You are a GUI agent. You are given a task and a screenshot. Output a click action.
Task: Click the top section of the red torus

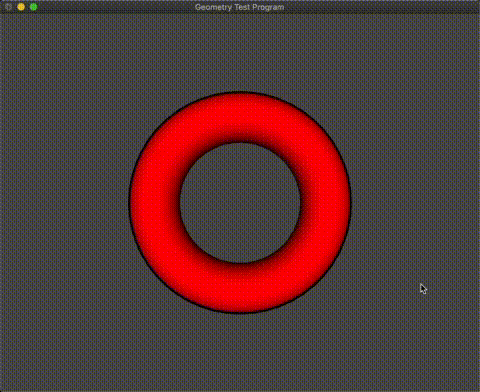pos(240,117)
